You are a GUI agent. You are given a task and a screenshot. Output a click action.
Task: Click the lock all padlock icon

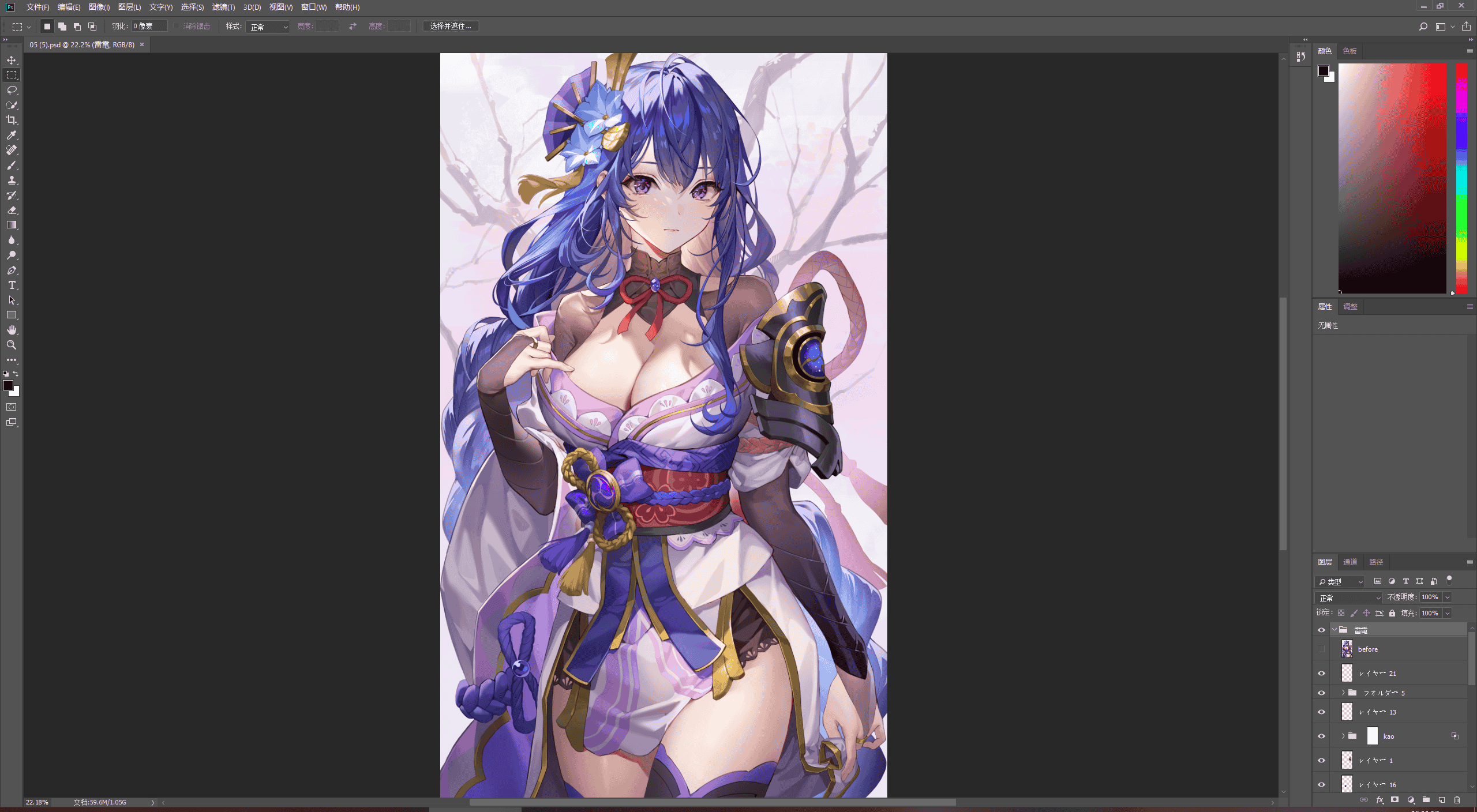(1392, 613)
